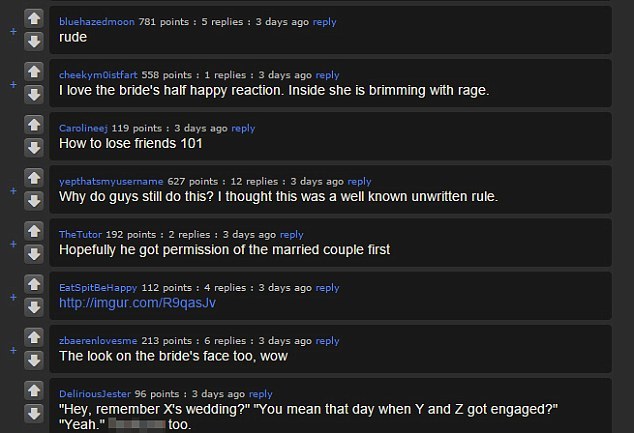634x433 pixels.
Task: Downvote zbaerenlovesme's comment
Action: pos(34,360)
